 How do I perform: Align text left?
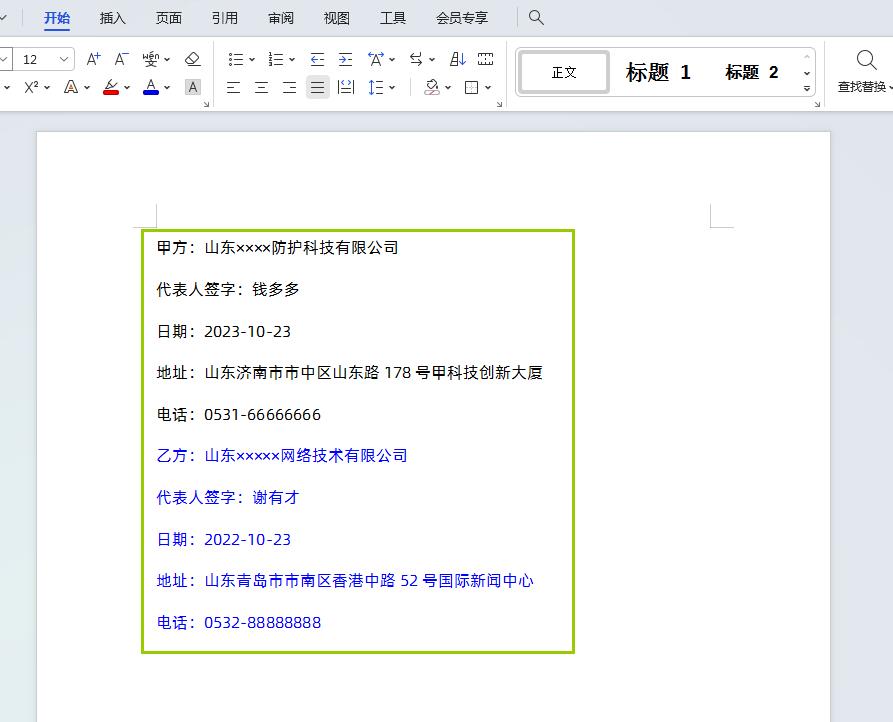[234, 87]
